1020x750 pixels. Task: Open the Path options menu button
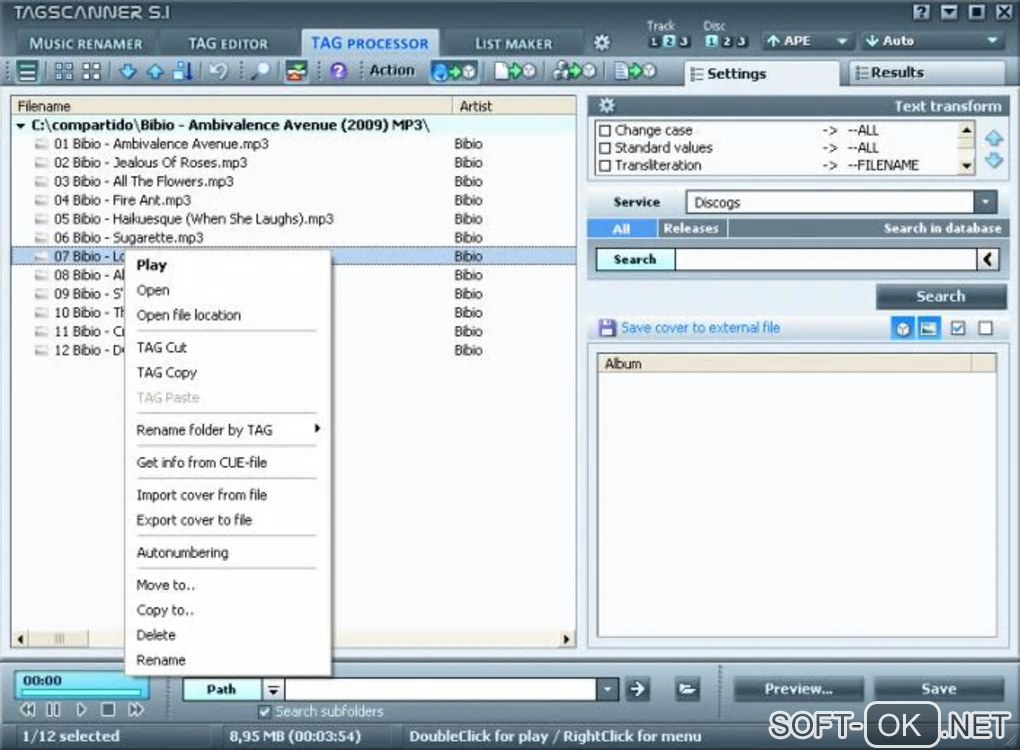(x=273, y=690)
